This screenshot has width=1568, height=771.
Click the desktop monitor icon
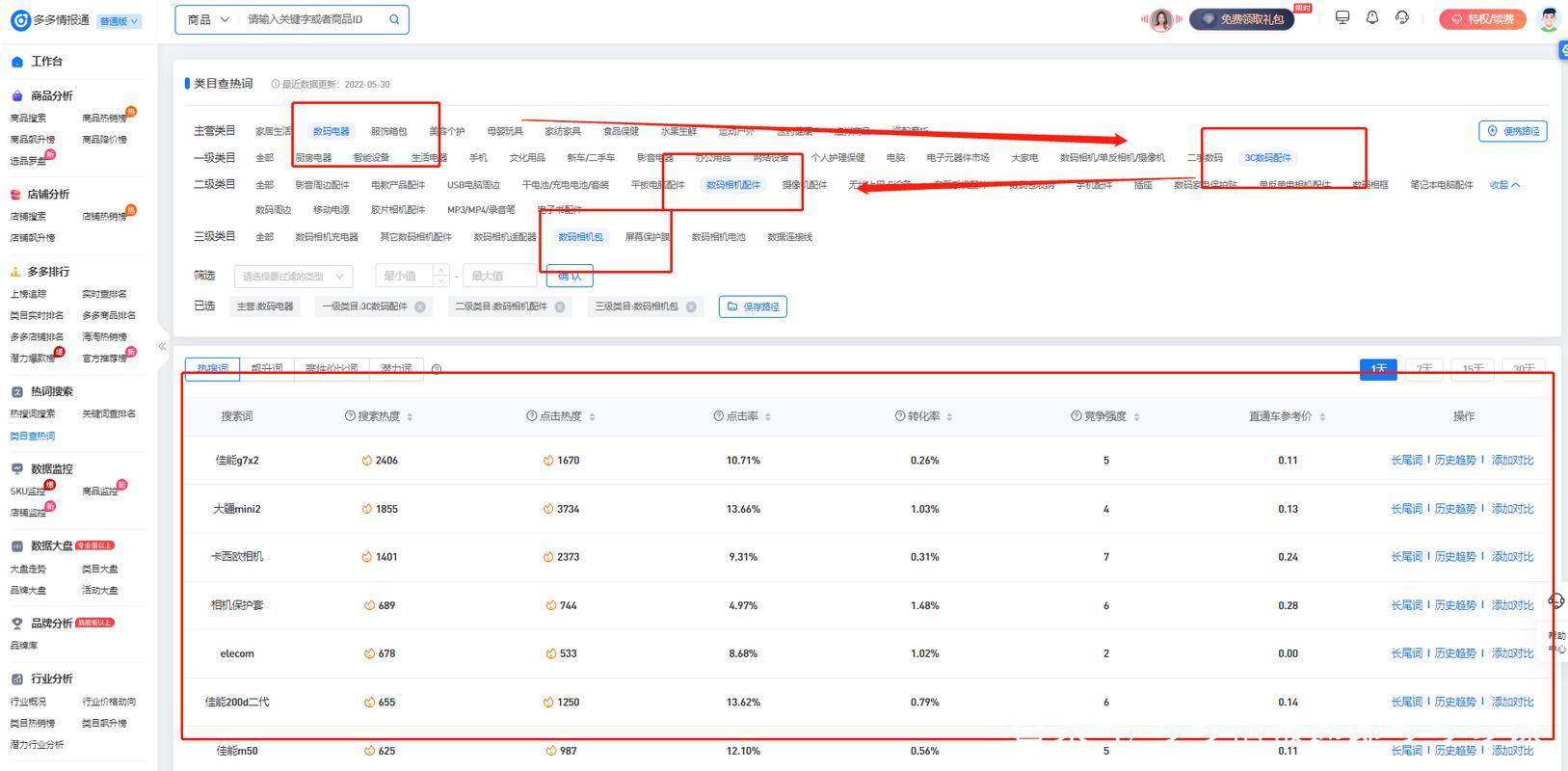click(x=1342, y=18)
